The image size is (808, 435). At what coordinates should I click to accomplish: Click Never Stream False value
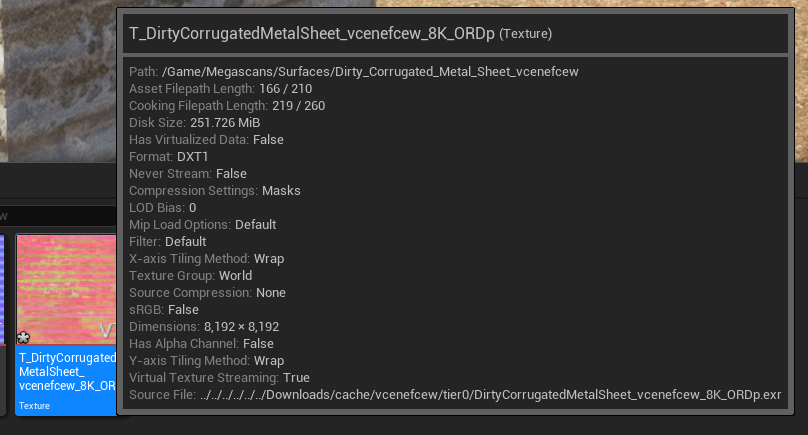[231, 174]
